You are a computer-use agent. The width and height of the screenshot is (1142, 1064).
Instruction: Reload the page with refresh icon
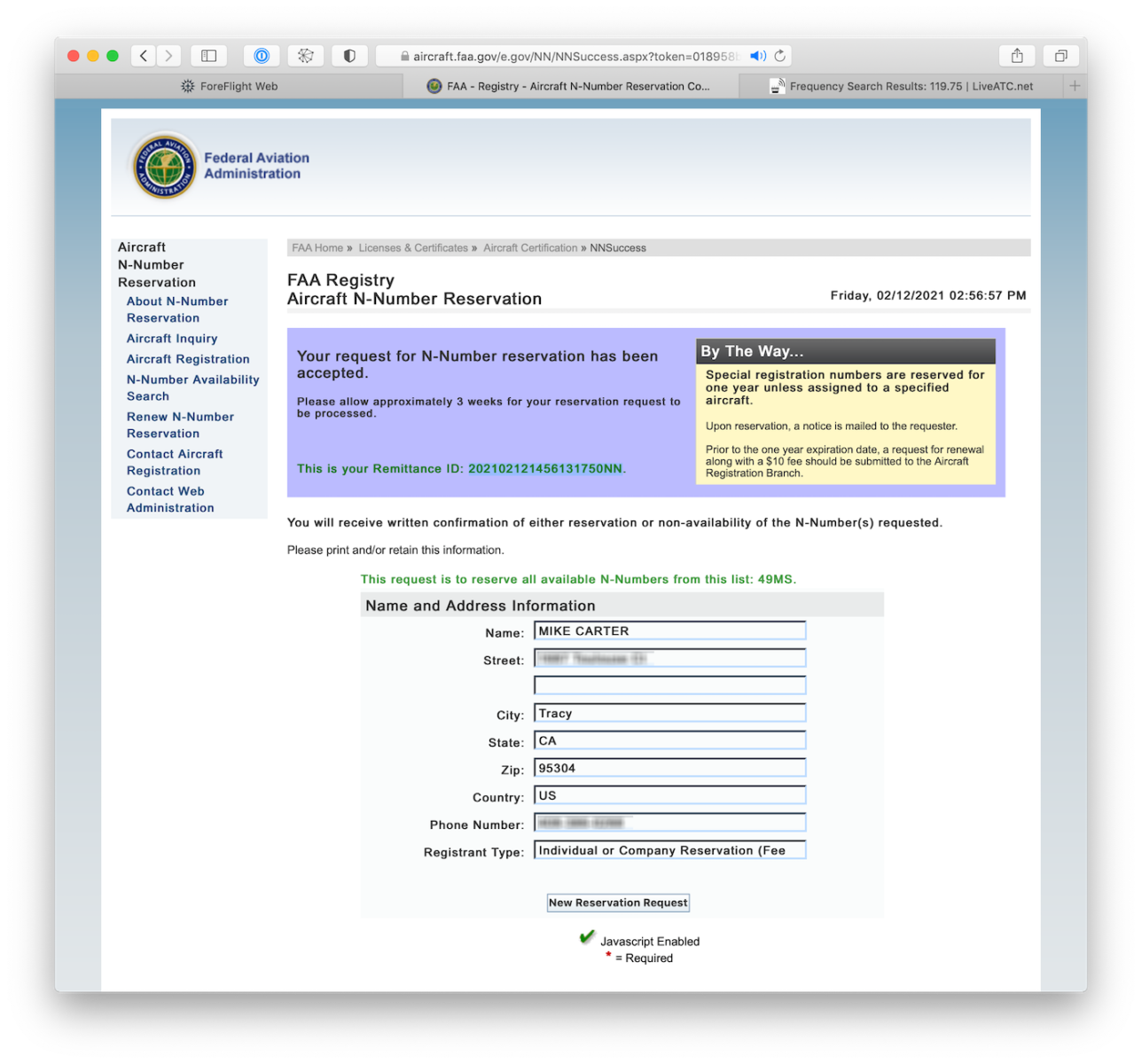tap(780, 56)
